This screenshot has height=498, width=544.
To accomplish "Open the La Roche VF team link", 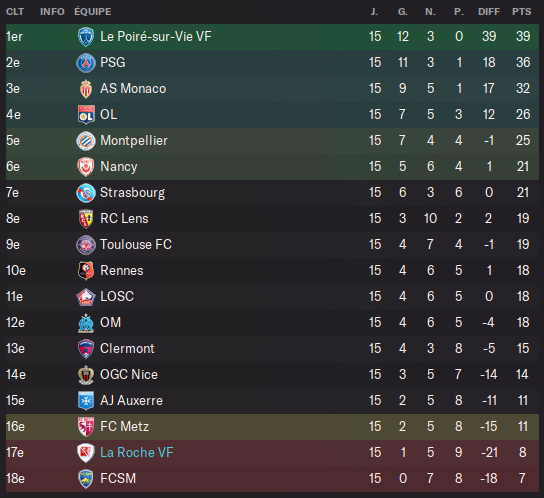I will [137, 453].
